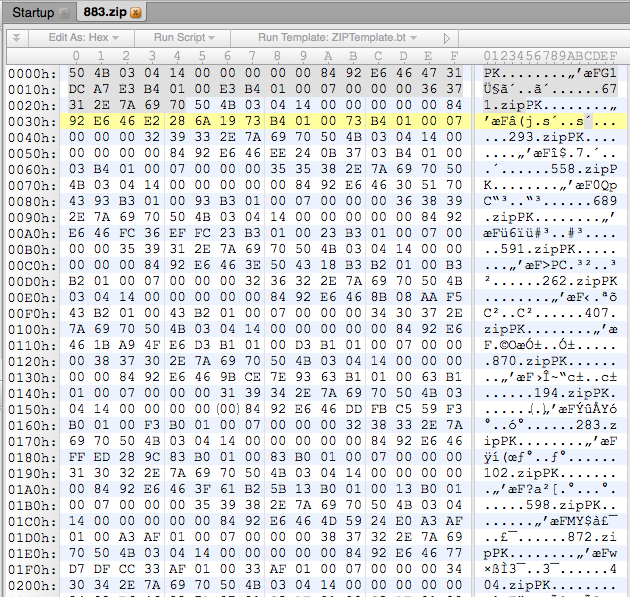630x597 pixels.
Task: Switch to the Startup tab
Action: tap(33, 12)
